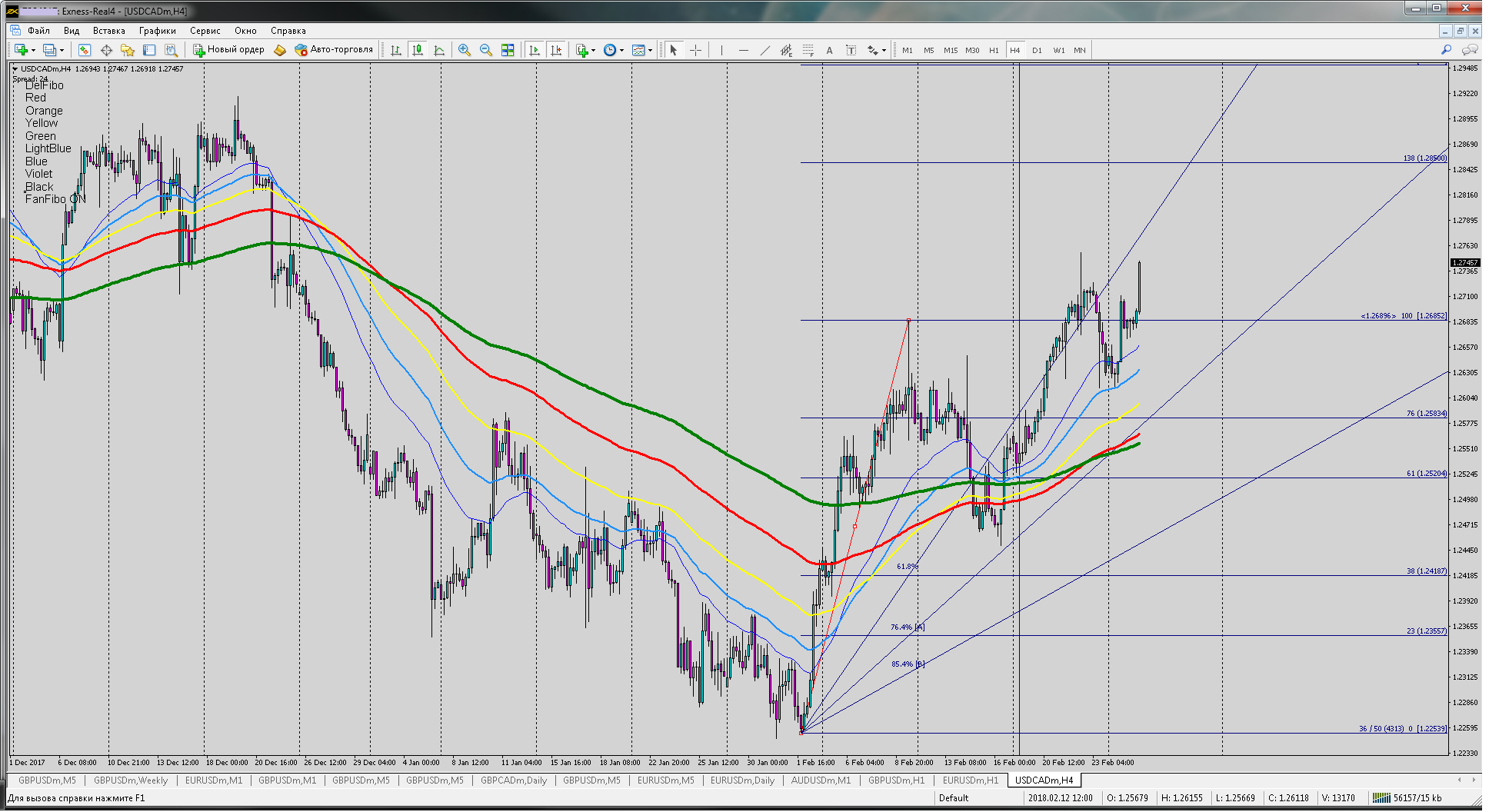Expand the new chart dropdown arrow
1489x812 pixels.
click(33, 51)
